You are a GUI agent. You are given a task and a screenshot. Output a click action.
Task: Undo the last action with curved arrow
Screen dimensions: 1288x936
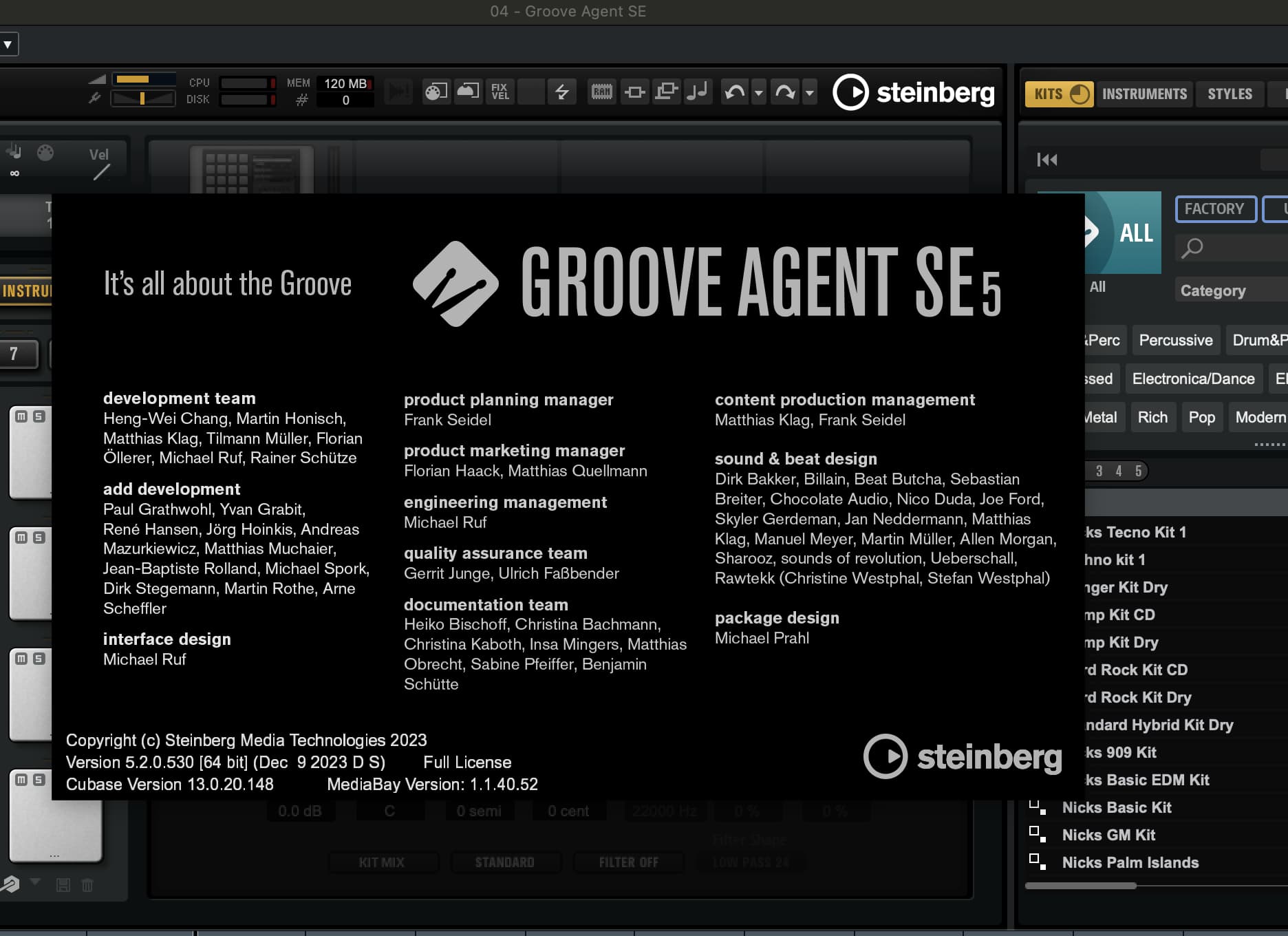click(x=735, y=92)
